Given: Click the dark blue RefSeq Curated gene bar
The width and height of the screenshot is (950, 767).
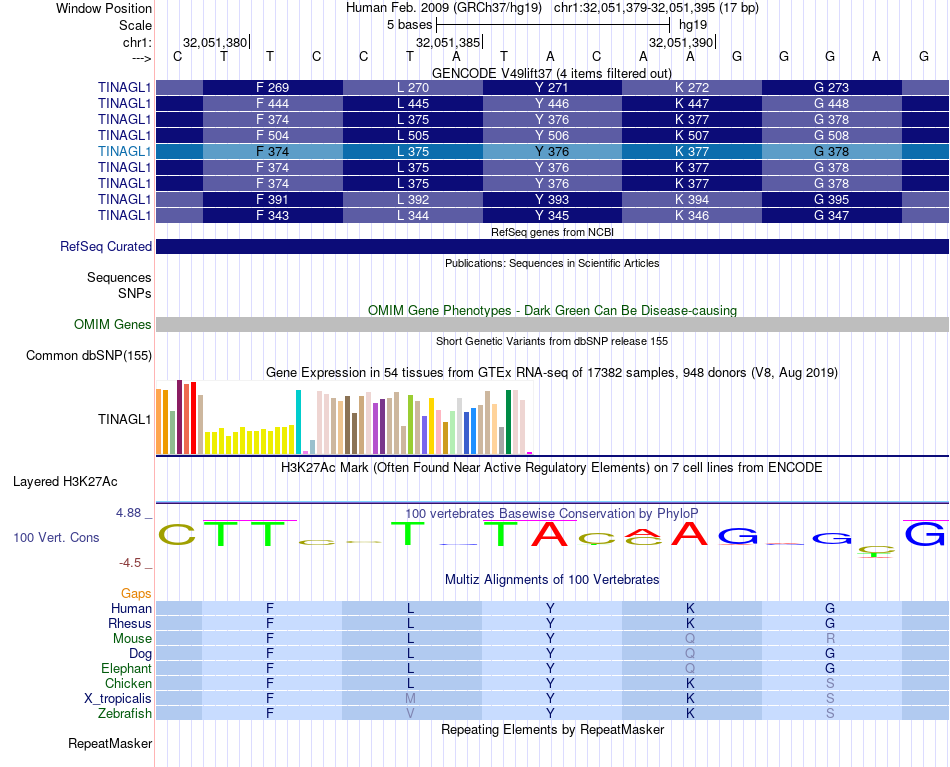Looking at the screenshot, I should click(x=552, y=247).
